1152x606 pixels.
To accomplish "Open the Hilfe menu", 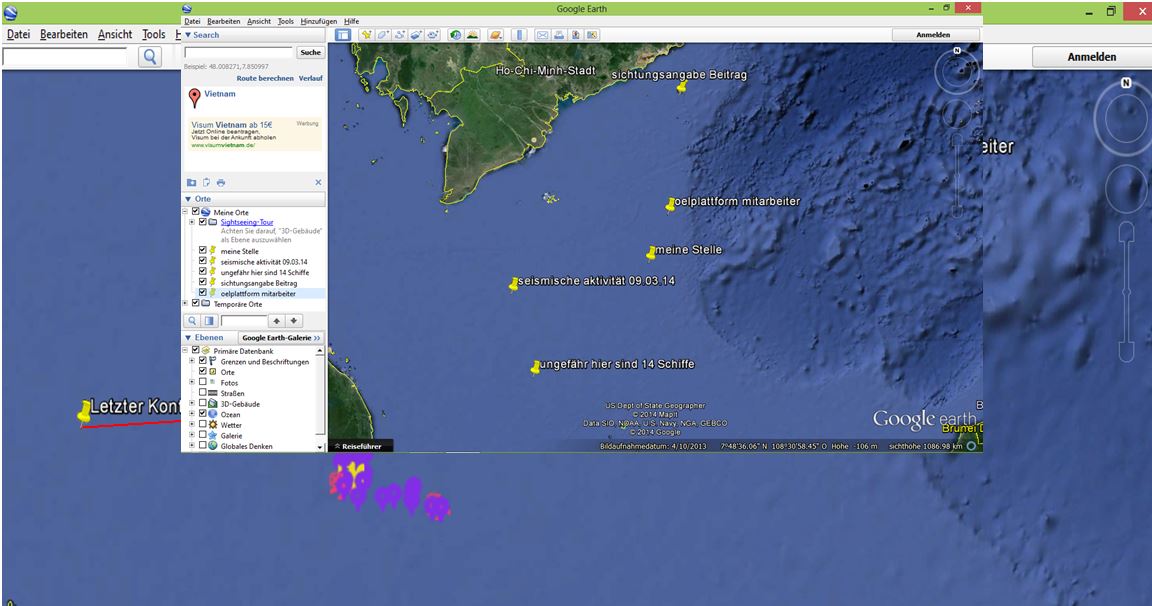I will click(351, 21).
